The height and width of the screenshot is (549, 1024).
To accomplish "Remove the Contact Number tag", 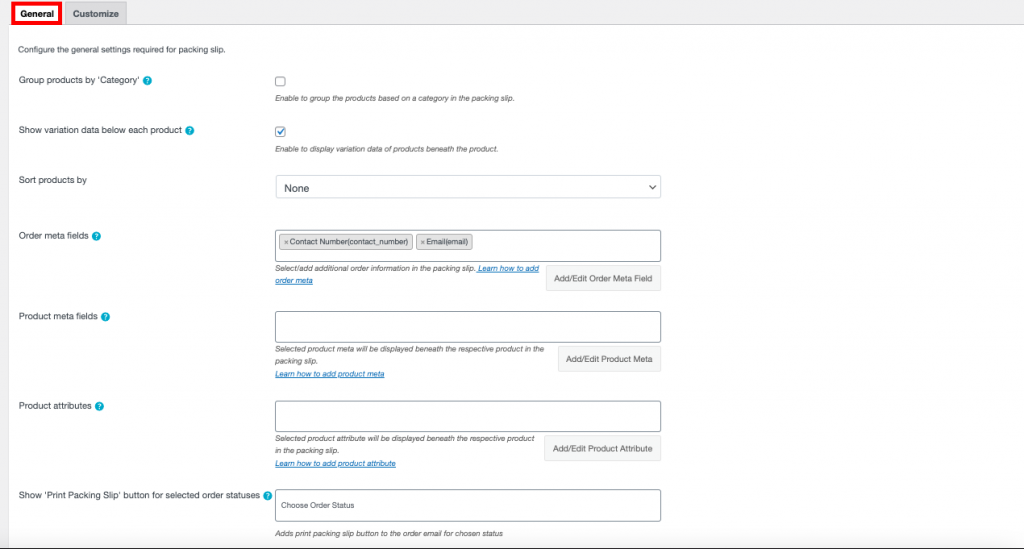I will (286, 242).
